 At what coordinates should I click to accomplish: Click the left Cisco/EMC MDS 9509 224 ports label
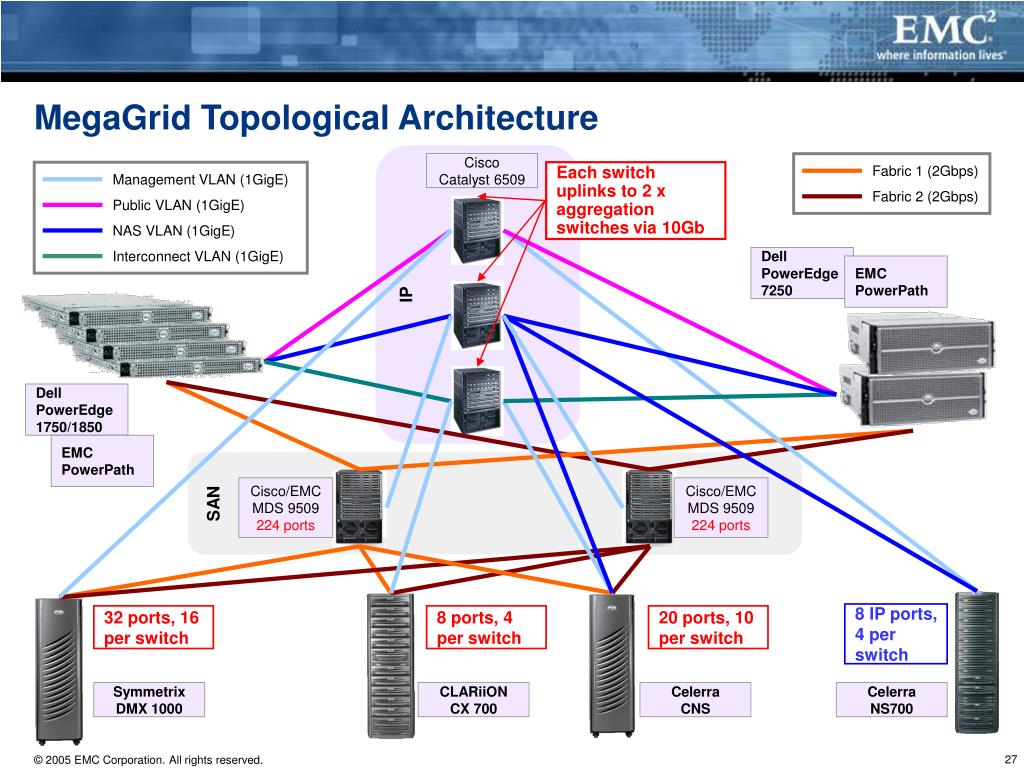(x=285, y=508)
